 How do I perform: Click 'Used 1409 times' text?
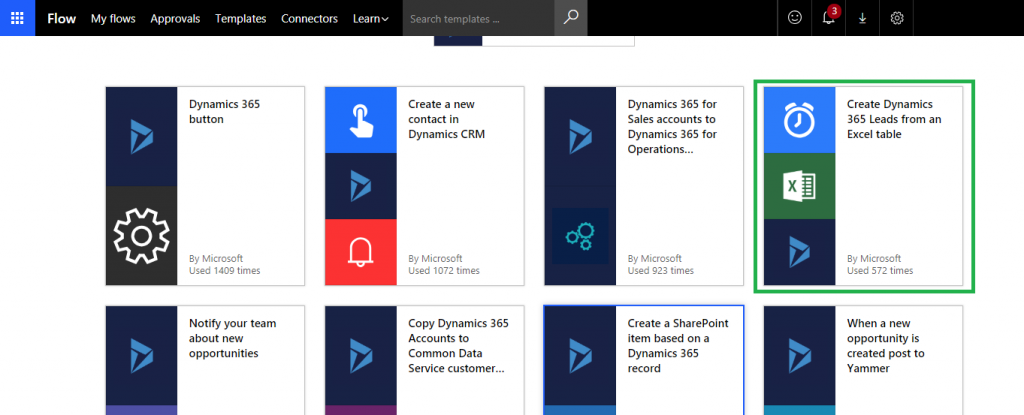(x=225, y=271)
